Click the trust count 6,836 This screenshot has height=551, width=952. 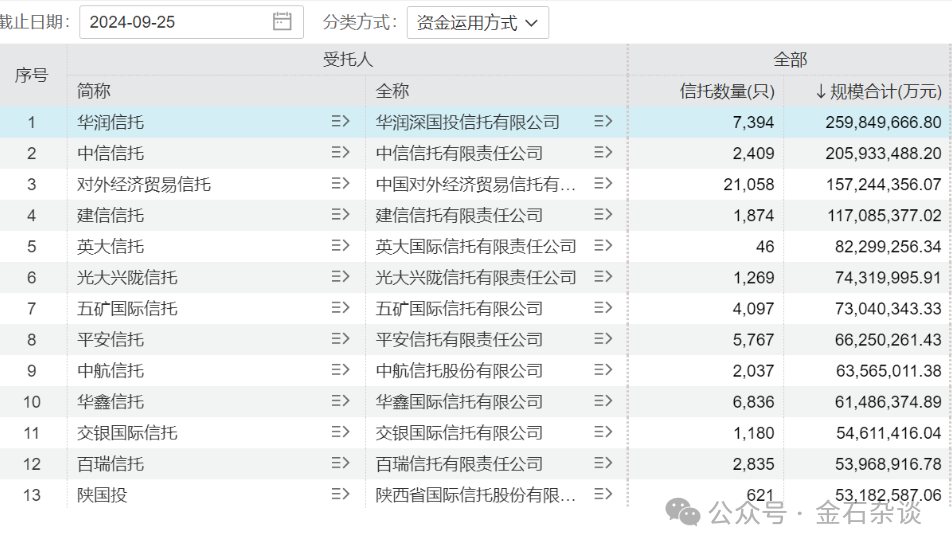[753, 402]
